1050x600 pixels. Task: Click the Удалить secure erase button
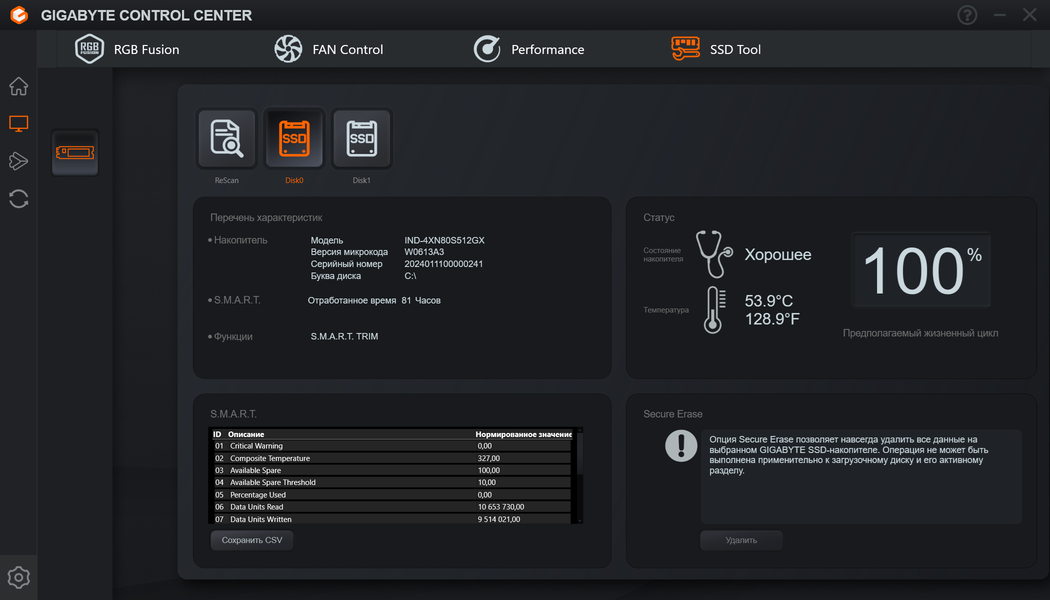[x=741, y=540]
